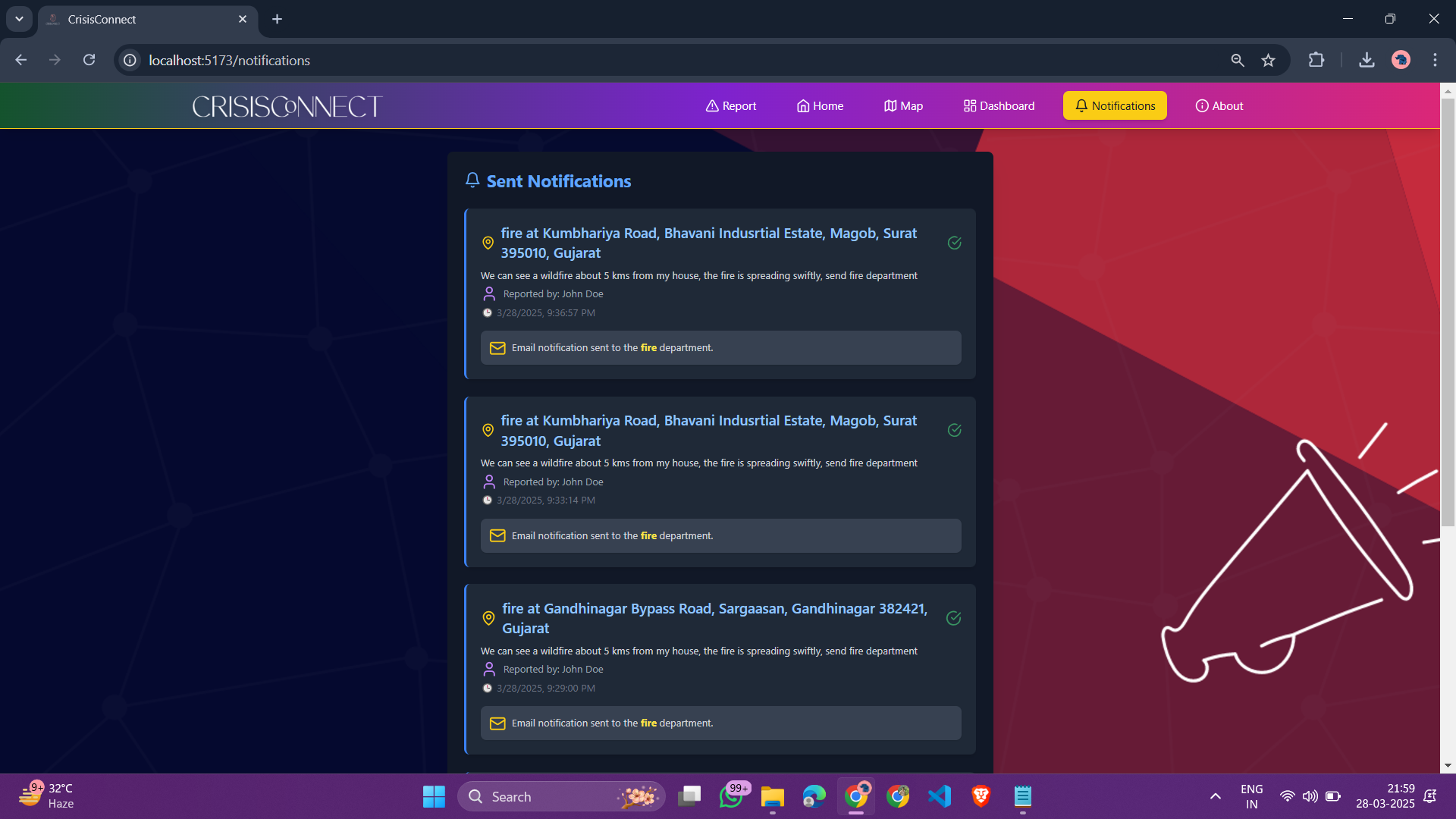Open the Home page from navbar
Image resolution: width=1456 pixels, height=819 pixels.
[x=820, y=106]
